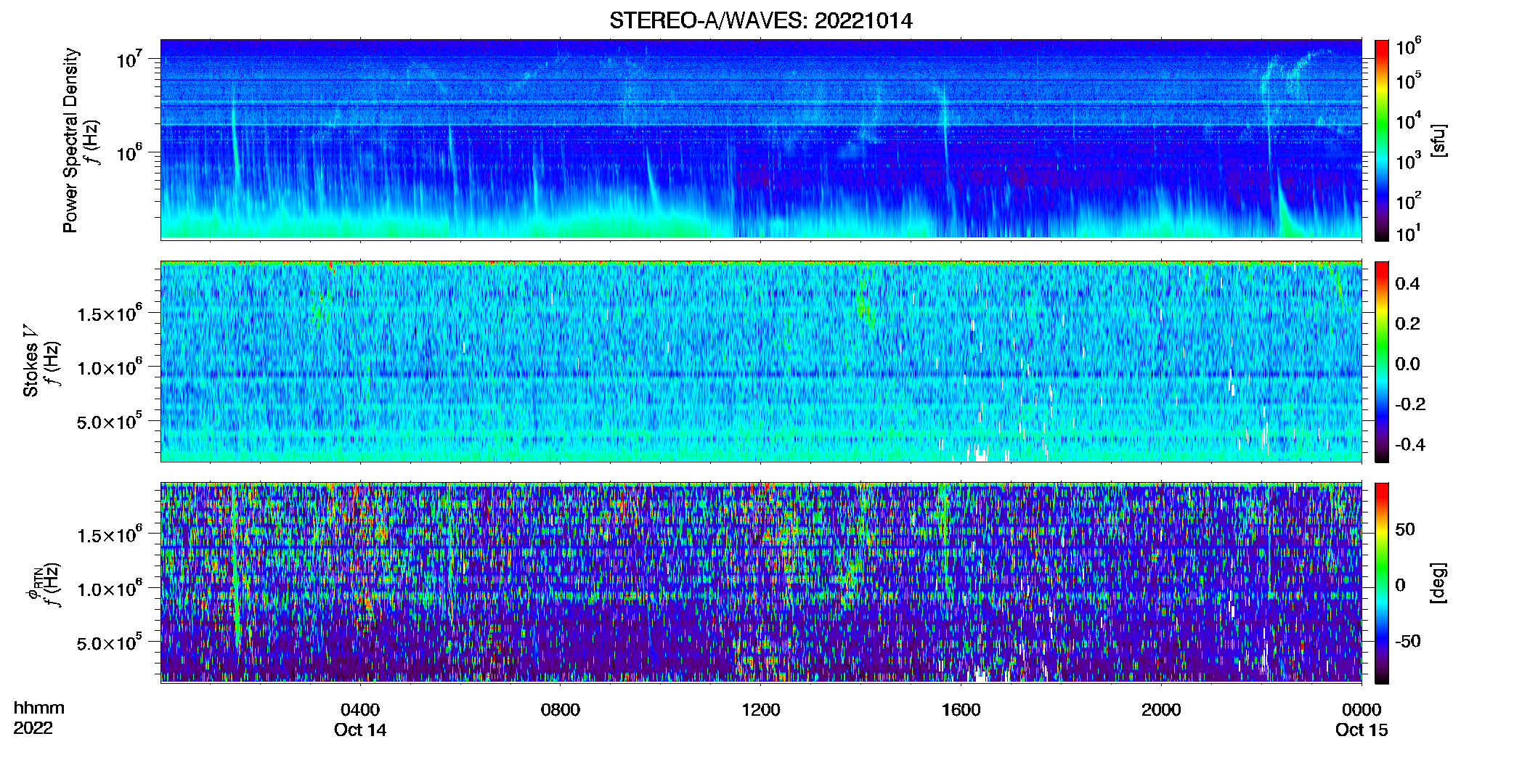Image resolution: width=1522 pixels, height=784 pixels.
Task: Click the power spectral density spectrogram panel
Action: tap(761, 139)
